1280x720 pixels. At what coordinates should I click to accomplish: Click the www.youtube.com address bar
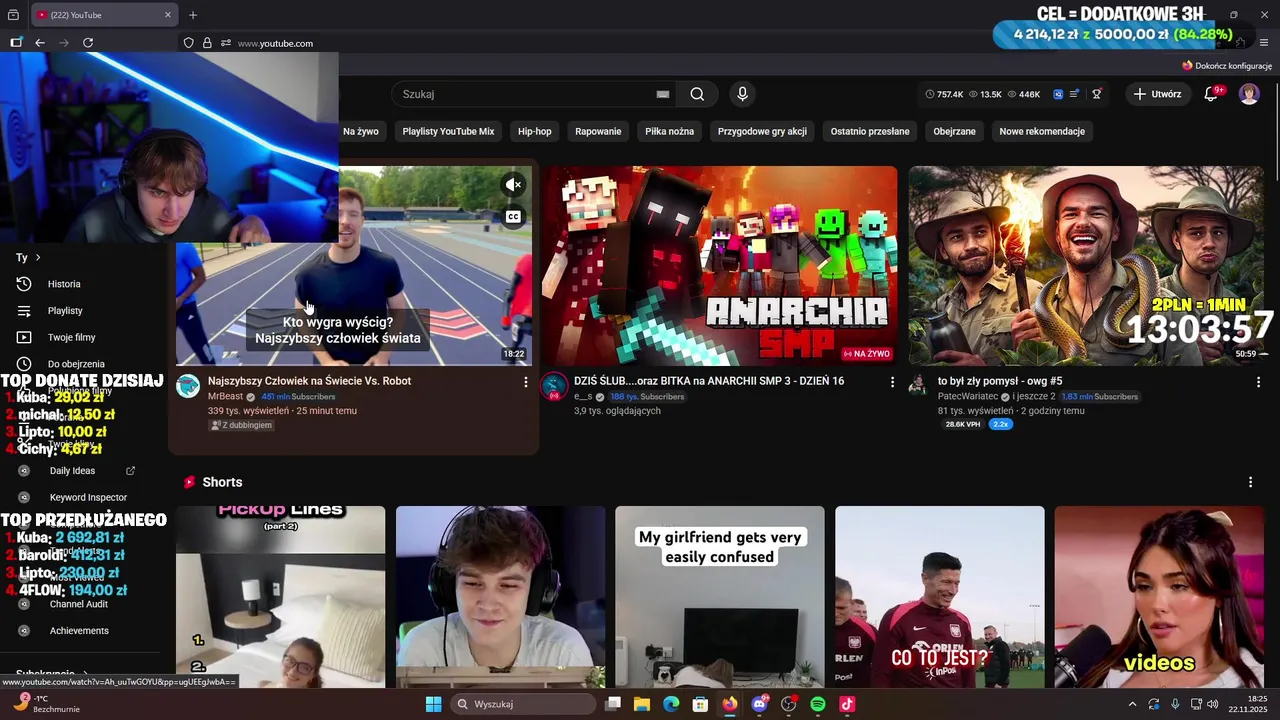point(275,43)
